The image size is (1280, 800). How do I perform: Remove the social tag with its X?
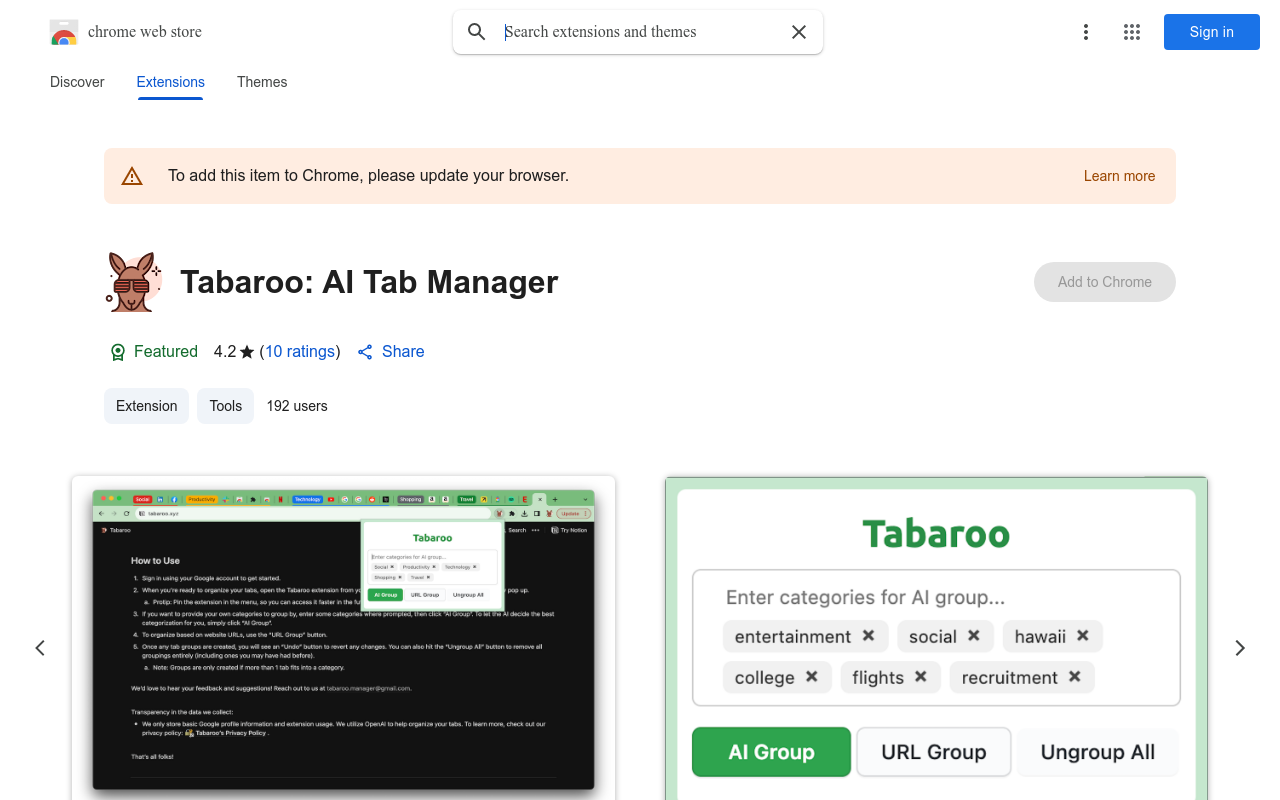tap(973, 636)
